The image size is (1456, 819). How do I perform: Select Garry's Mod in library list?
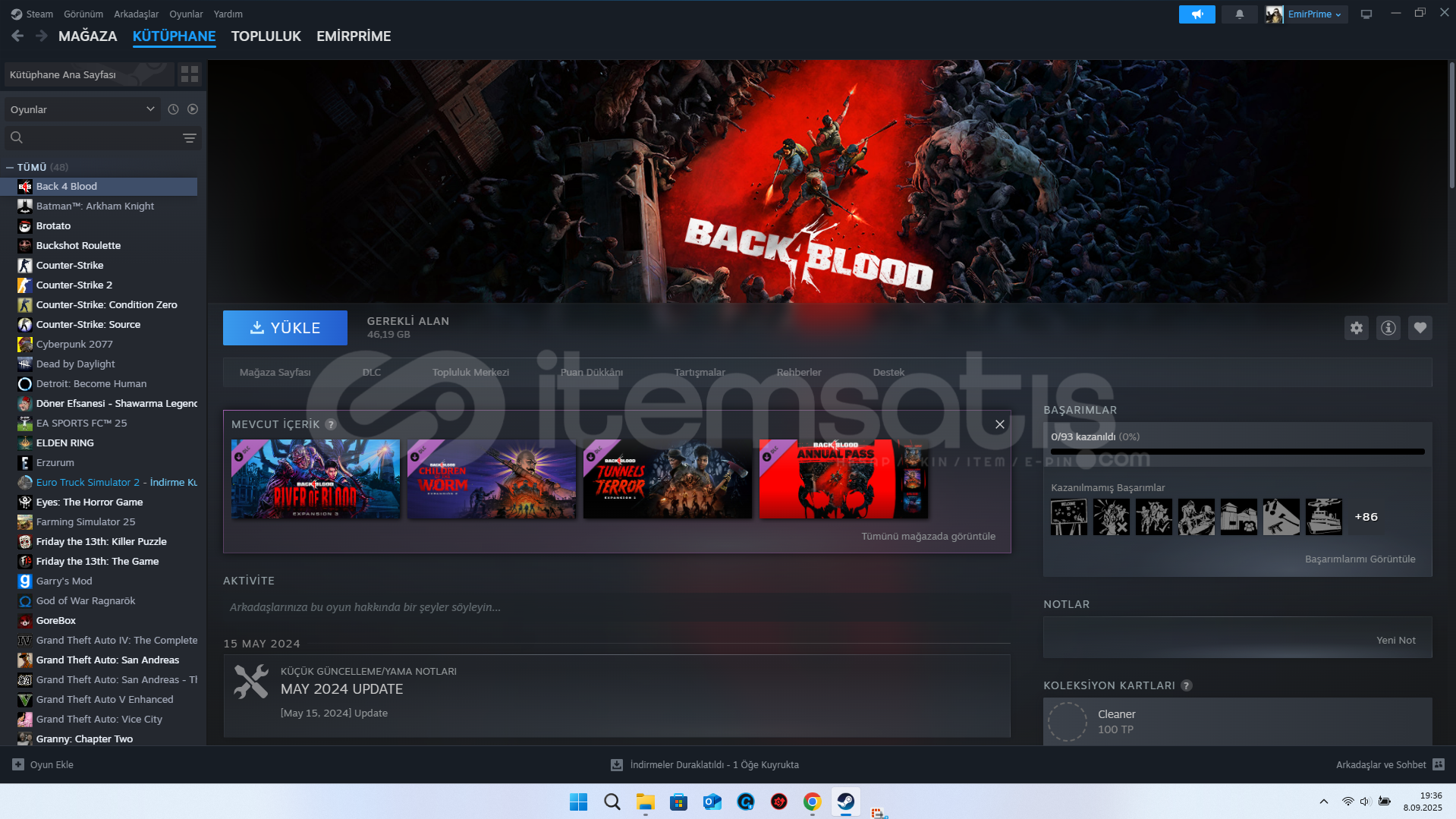click(100, 581)
